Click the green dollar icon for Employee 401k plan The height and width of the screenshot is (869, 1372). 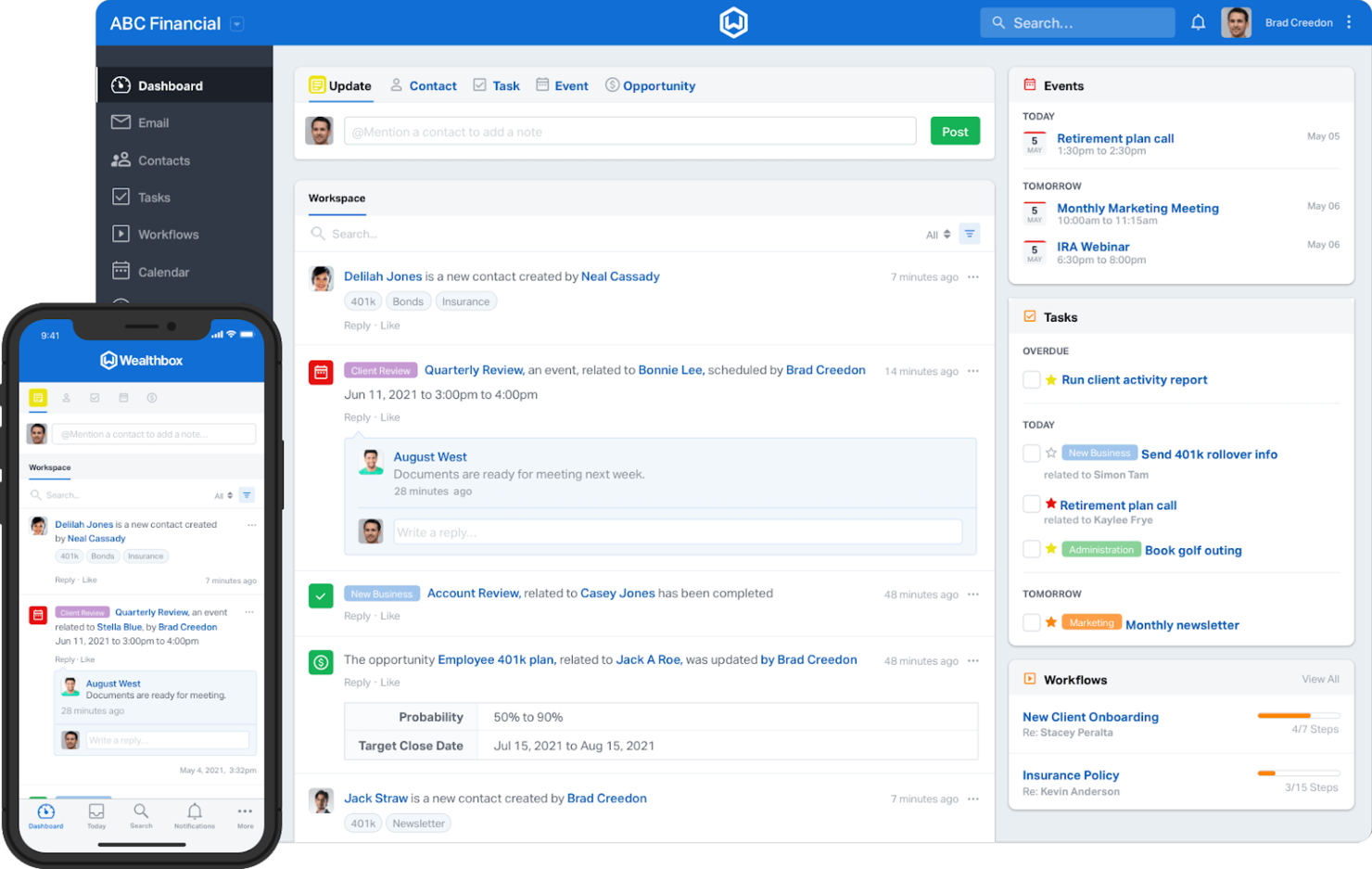coord(321,662)
